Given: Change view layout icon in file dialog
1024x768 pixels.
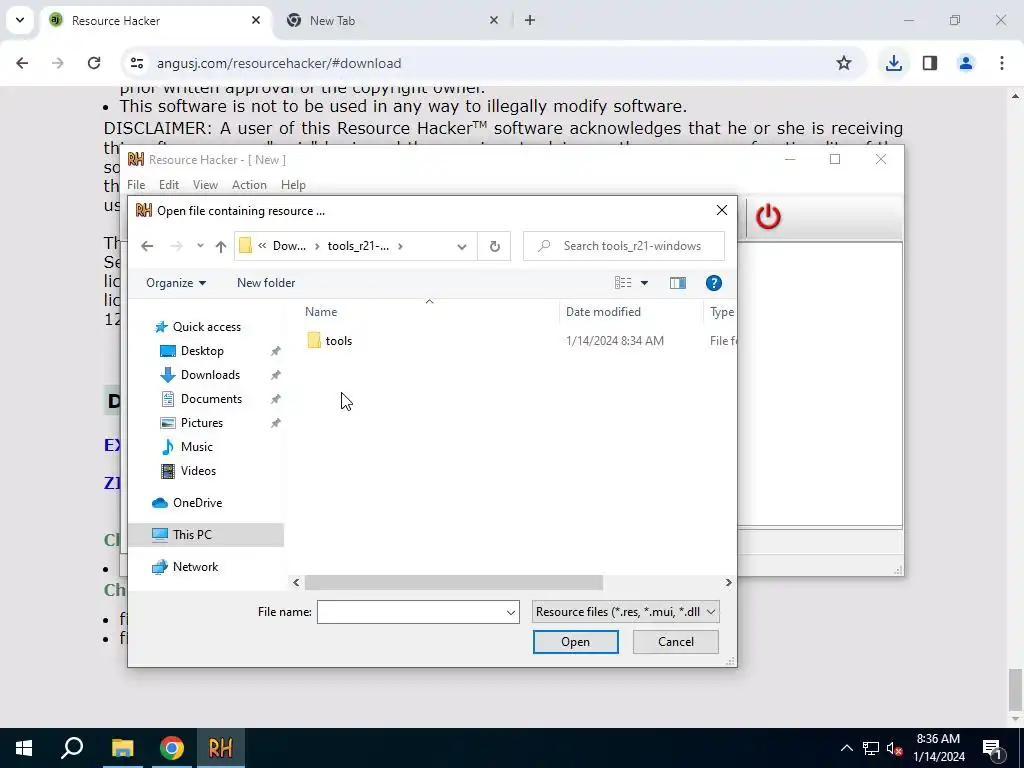Looking at the screenshot, I should click(623, 283).
